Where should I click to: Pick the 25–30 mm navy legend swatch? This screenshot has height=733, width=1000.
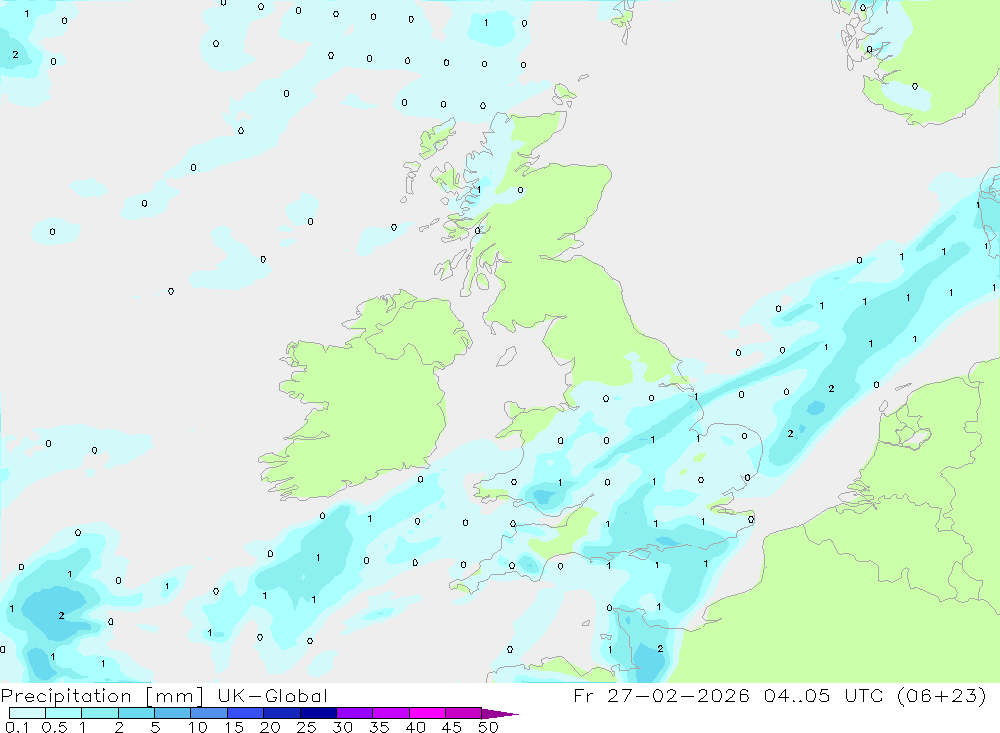(318, 713)
